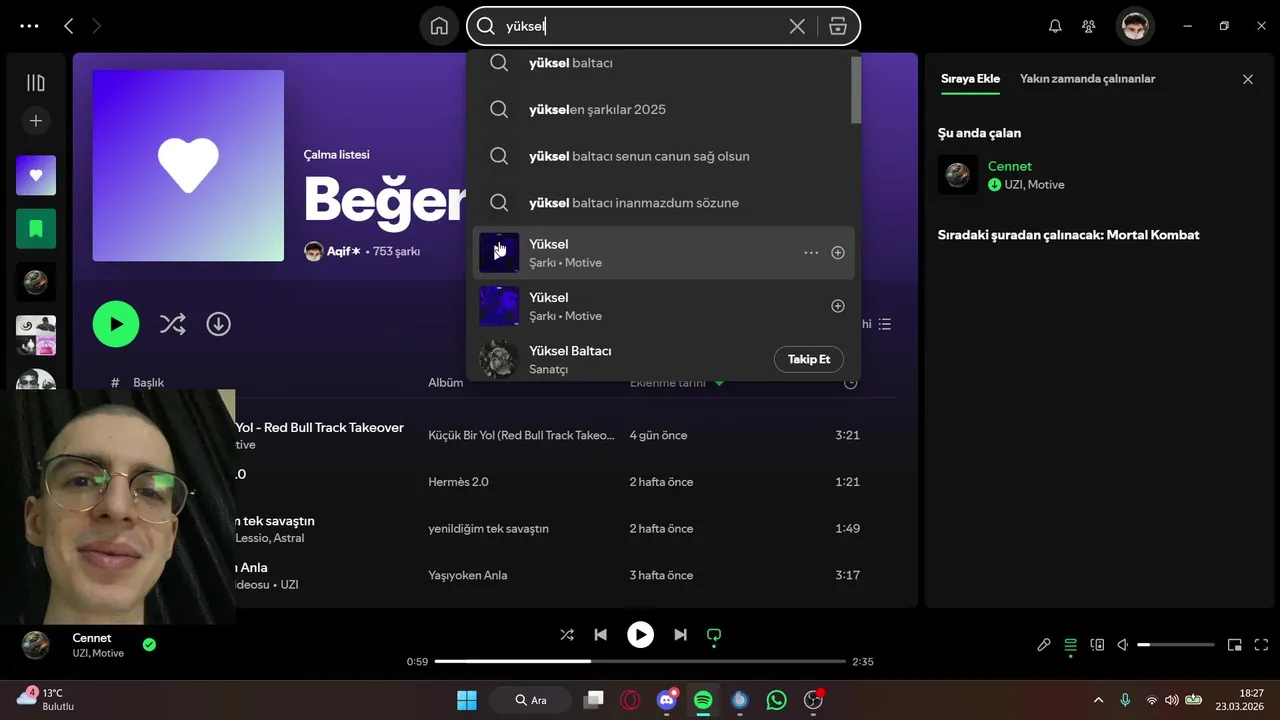The width and height of the screenshot is (1280, 720).
Task: Switch to Yakın zamanda çalınanlar tab
Action: tap(1087, 79)
